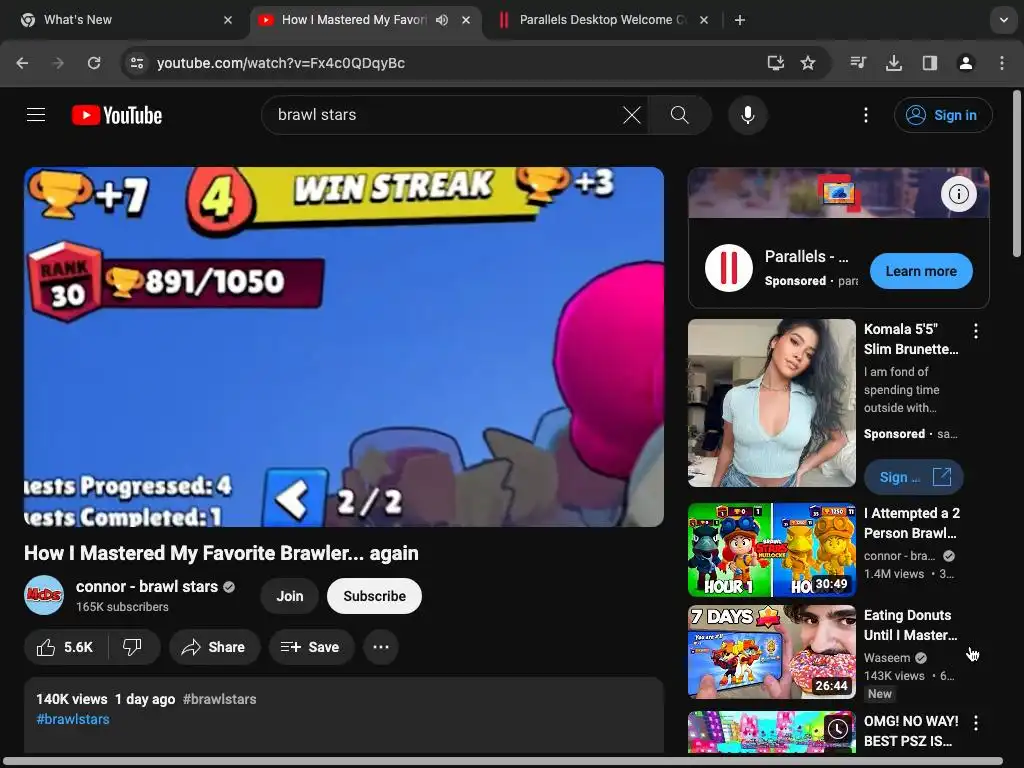Open options for OMG! NO WAY! video
The image size is (1024, 768).
click(x=976, y=723)
